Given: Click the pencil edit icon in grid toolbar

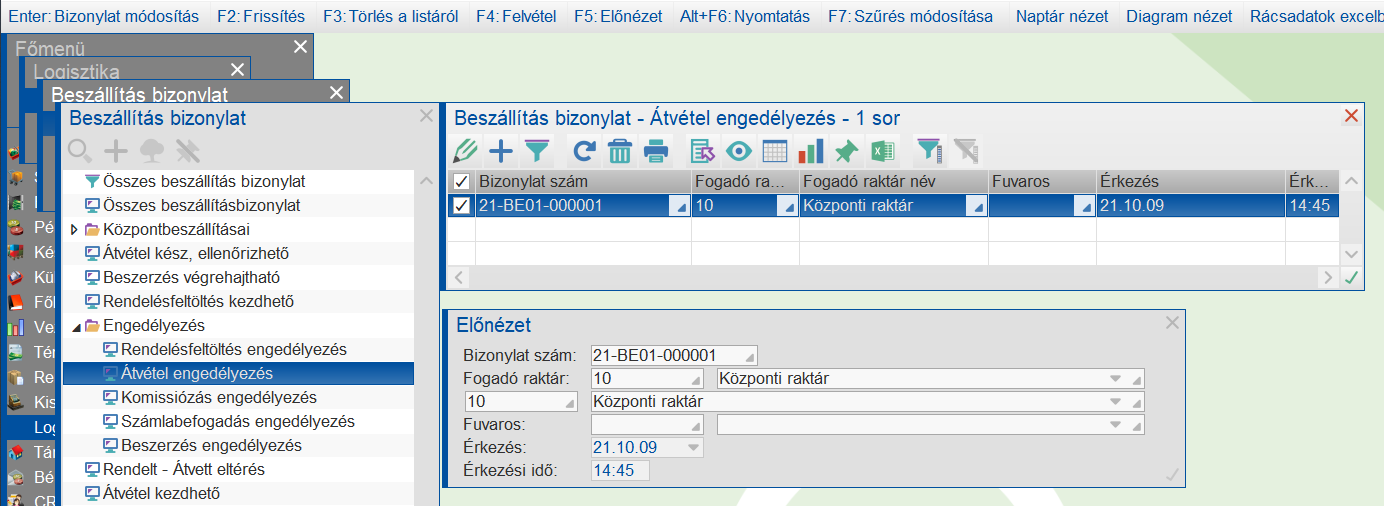Looking at the screenshot, I should (x=466, y=151).
